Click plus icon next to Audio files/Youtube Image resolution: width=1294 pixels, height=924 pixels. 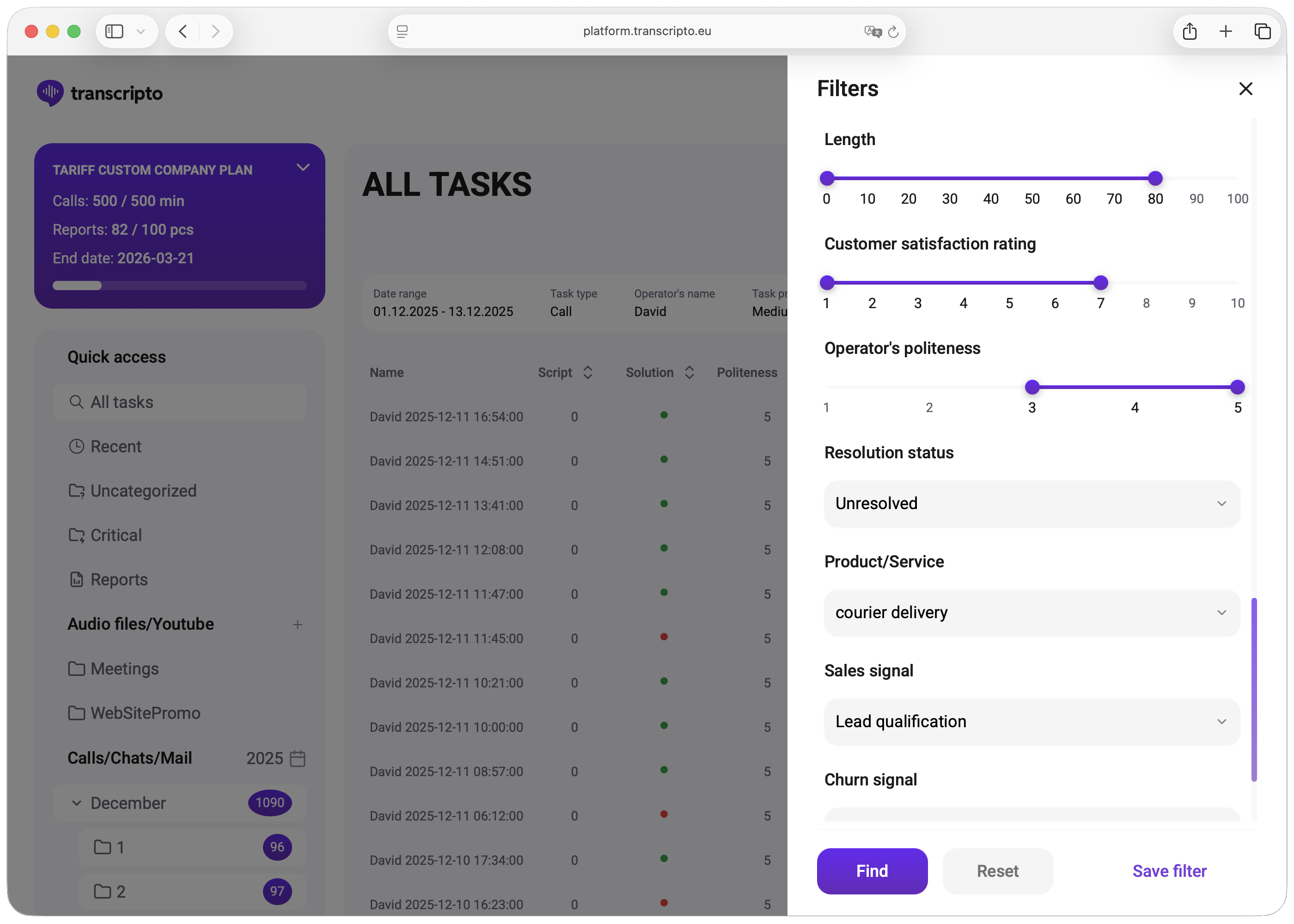(x=297, y=625)
